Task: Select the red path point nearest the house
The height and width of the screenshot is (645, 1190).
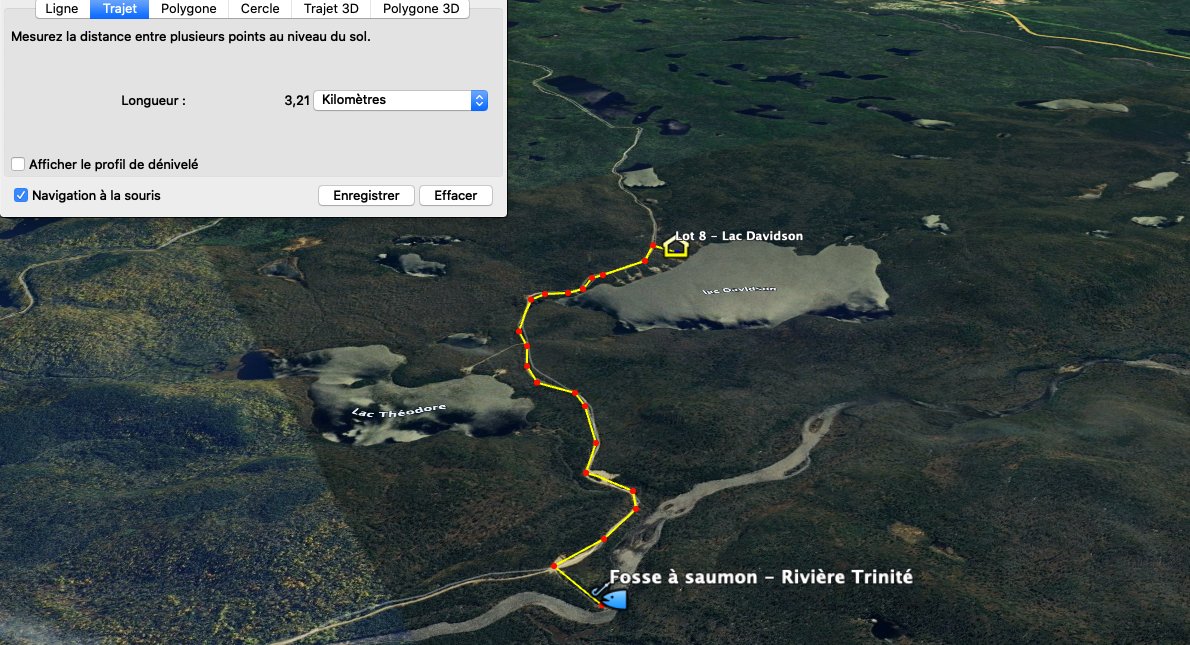Action: click(652, 246)
